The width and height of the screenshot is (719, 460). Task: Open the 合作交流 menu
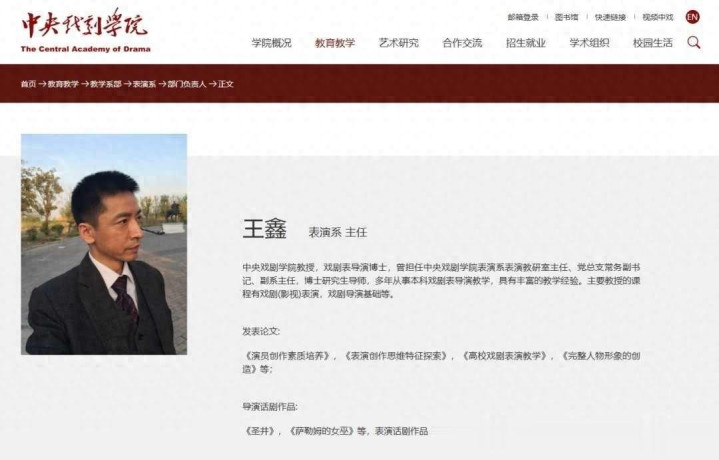(x=462, y=43)
